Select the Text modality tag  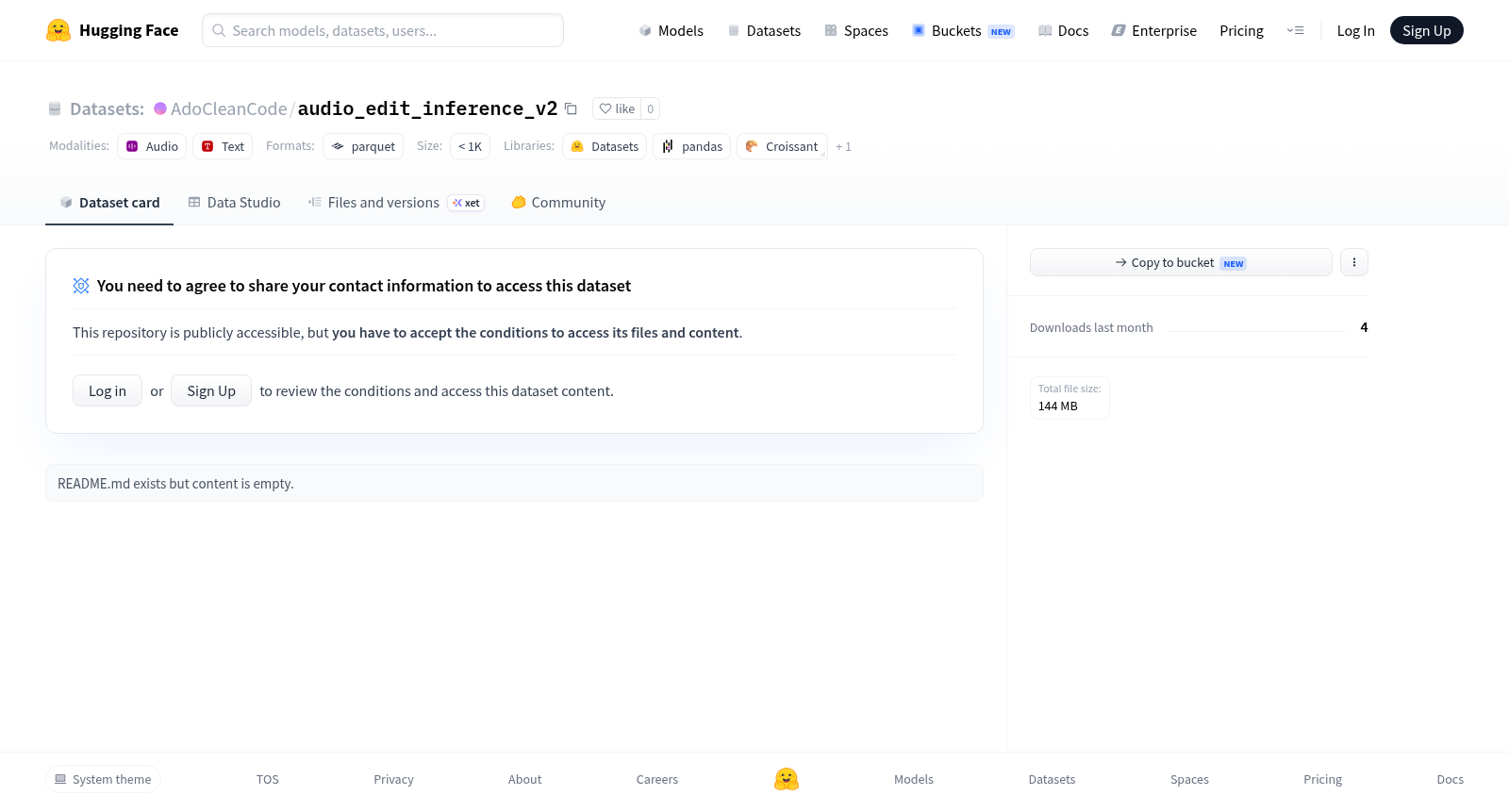[x=223, y=146]
